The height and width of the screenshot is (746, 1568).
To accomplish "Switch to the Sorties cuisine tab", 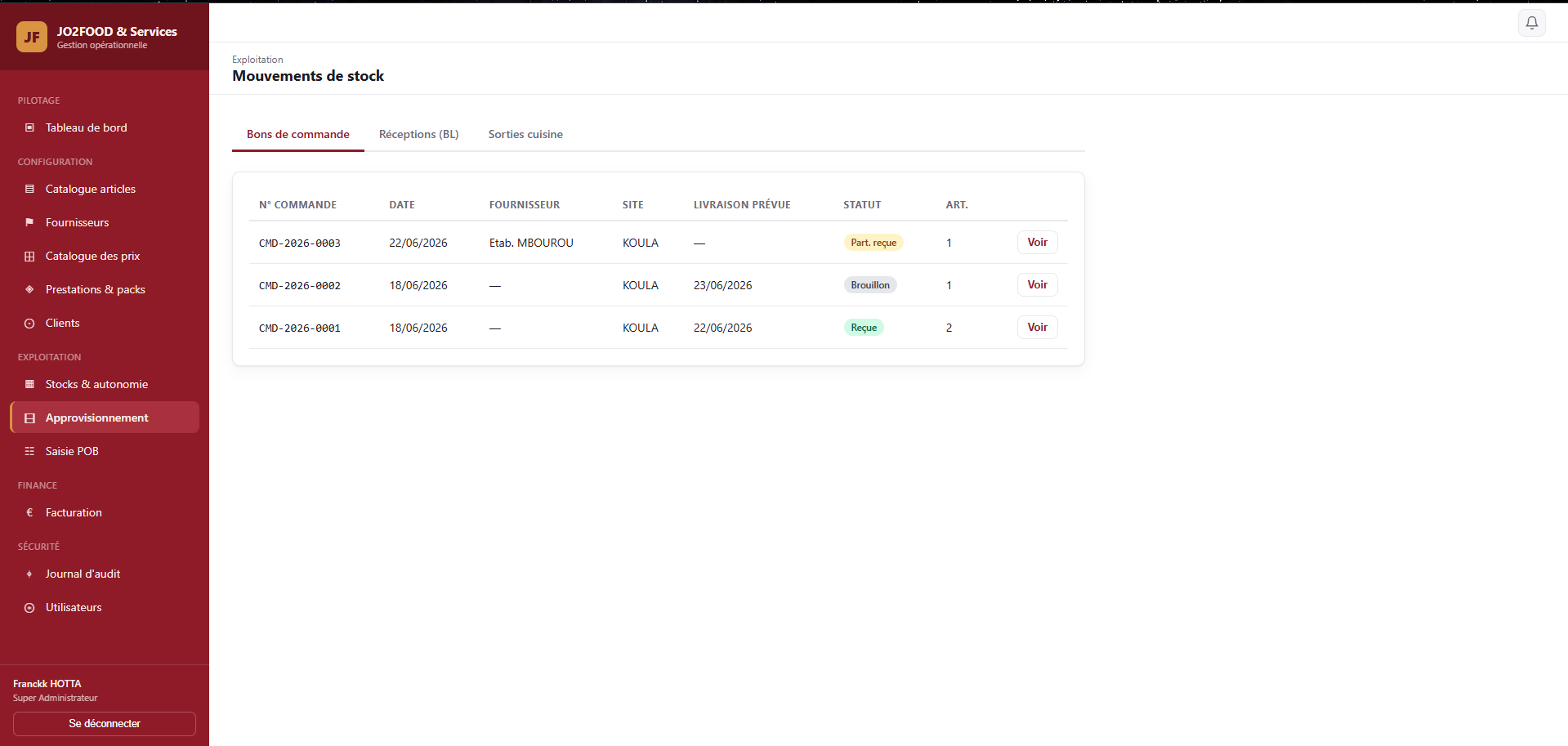I will 525,134.
